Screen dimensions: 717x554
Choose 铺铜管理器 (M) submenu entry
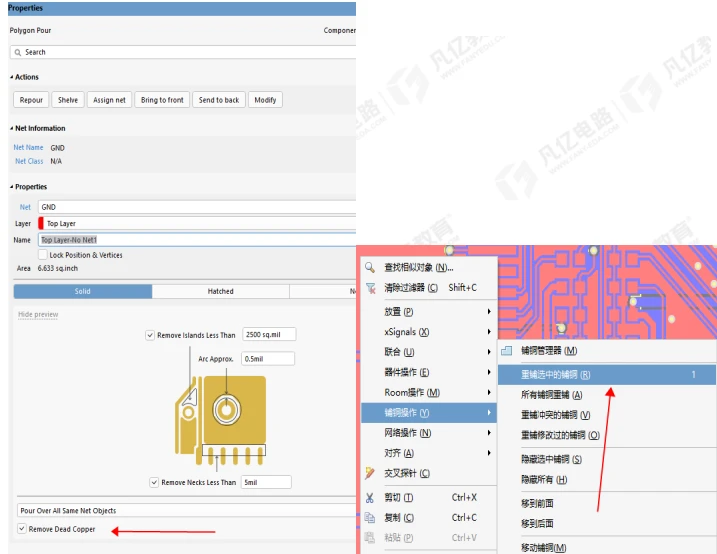[607, 351]
